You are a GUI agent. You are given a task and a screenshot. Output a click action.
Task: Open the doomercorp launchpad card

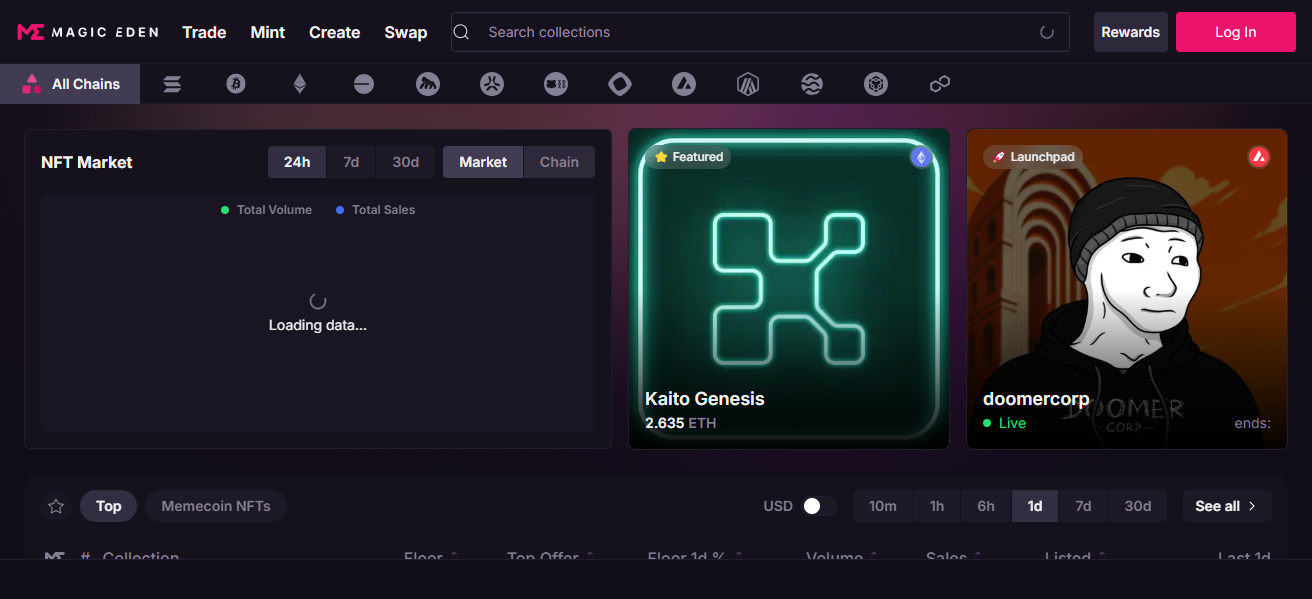[1127, 289]
